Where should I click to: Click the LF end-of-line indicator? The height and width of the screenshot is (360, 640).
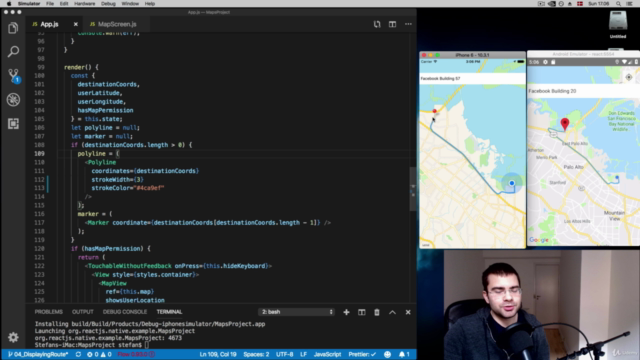click(x=304, y=354)
